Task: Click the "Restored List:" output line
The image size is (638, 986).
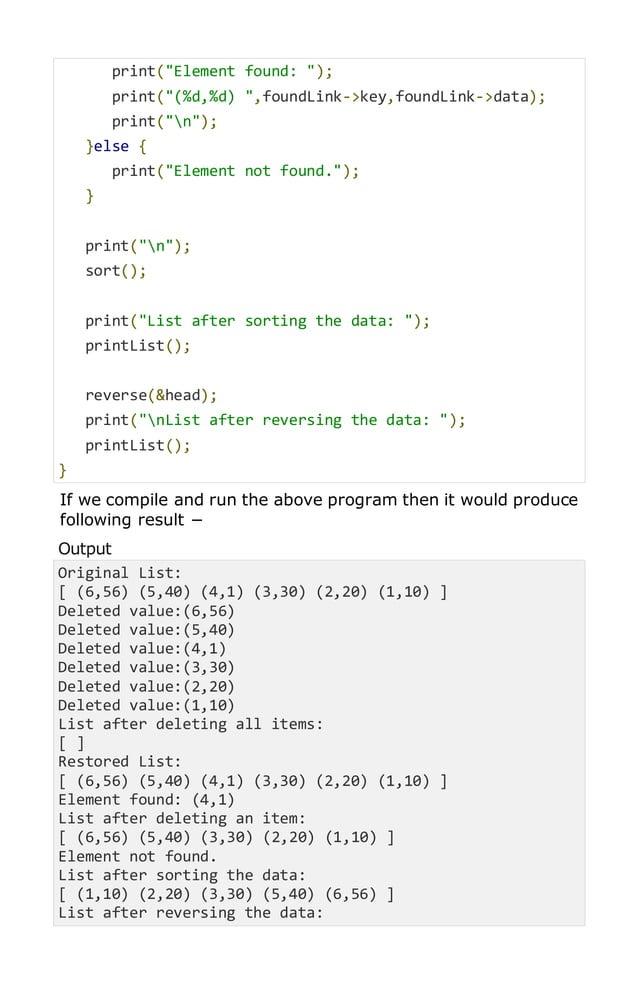Action: (119, 762)
